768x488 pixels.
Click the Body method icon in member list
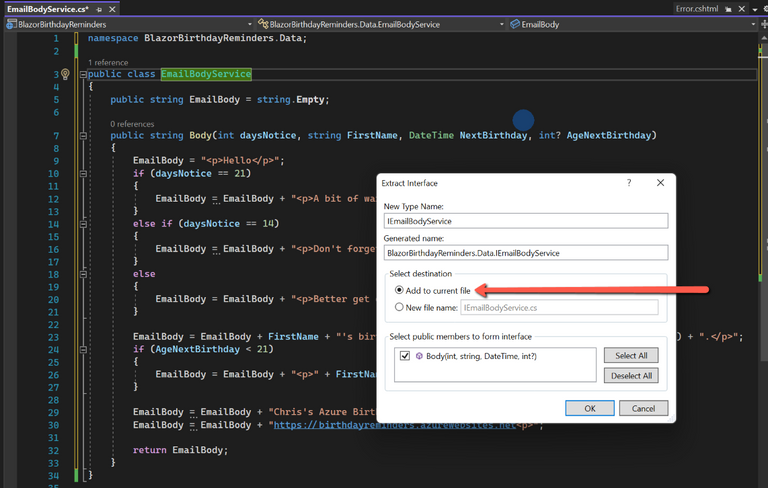point(419,356)
